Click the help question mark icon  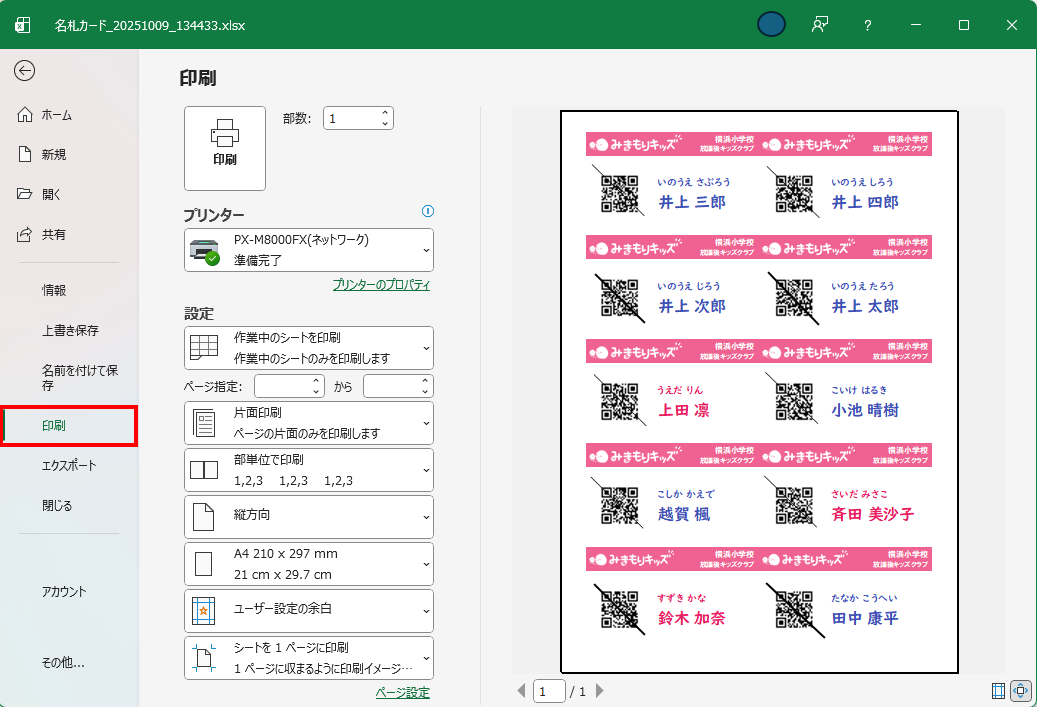tap(868, 25)
